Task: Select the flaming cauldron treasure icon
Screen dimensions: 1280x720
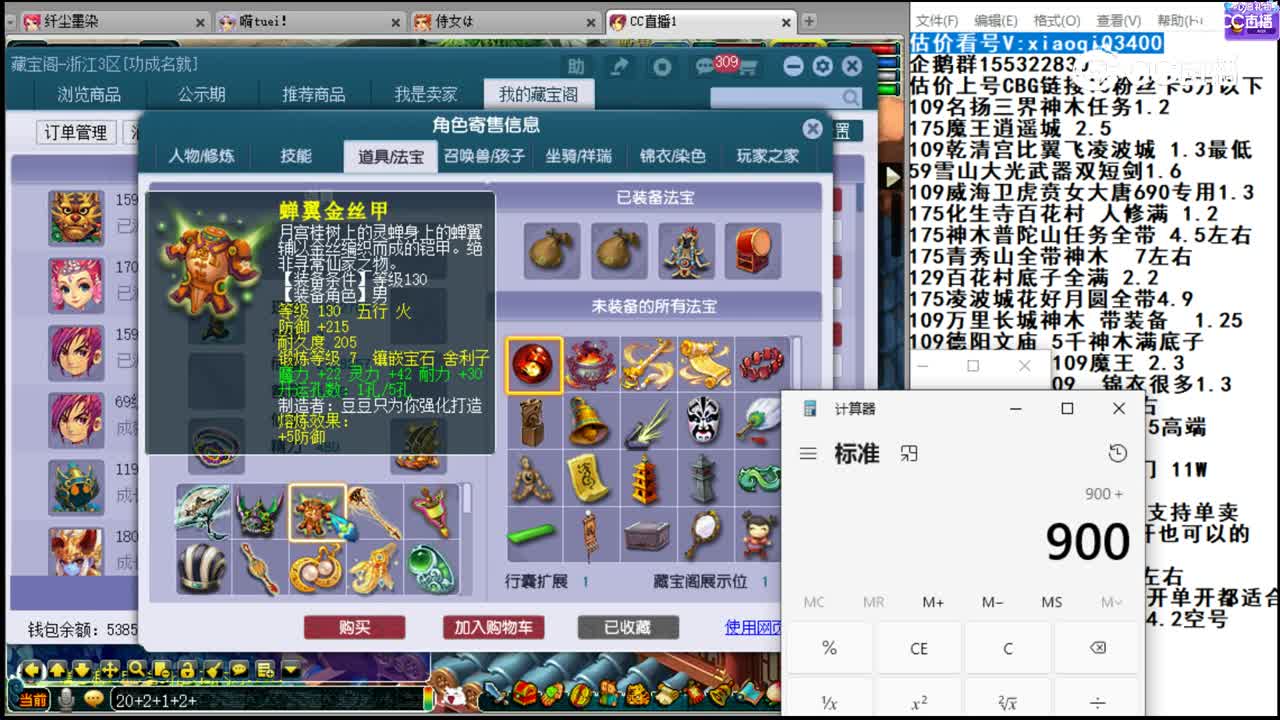Action: (591, 365)
